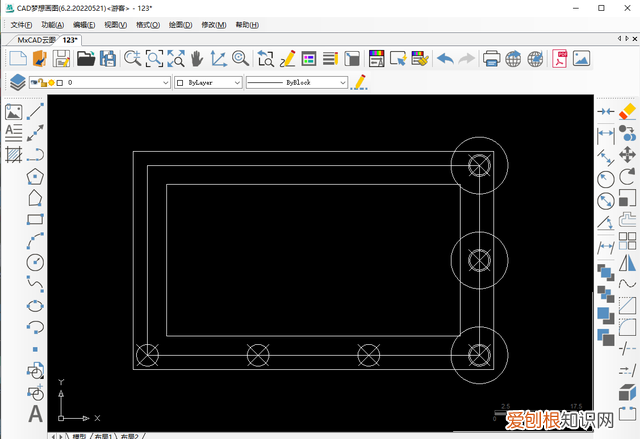Open the ByLayer color dropdown
Image resolution: width=640 pixels, height=439 pixels.
click(x=237, y=82)
